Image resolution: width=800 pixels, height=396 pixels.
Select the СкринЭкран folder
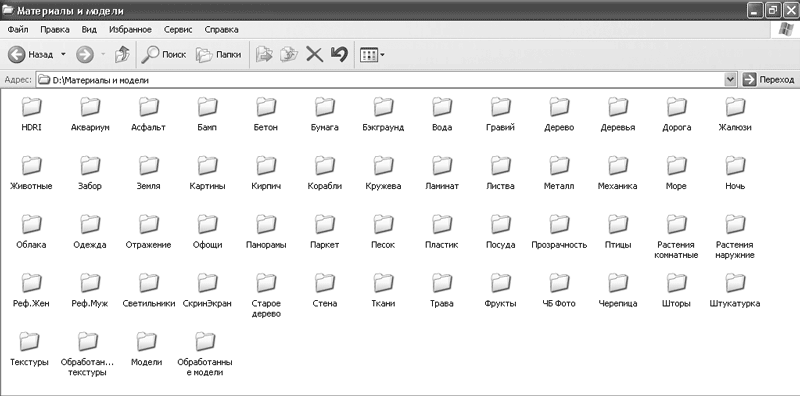[x=207, y=291]
